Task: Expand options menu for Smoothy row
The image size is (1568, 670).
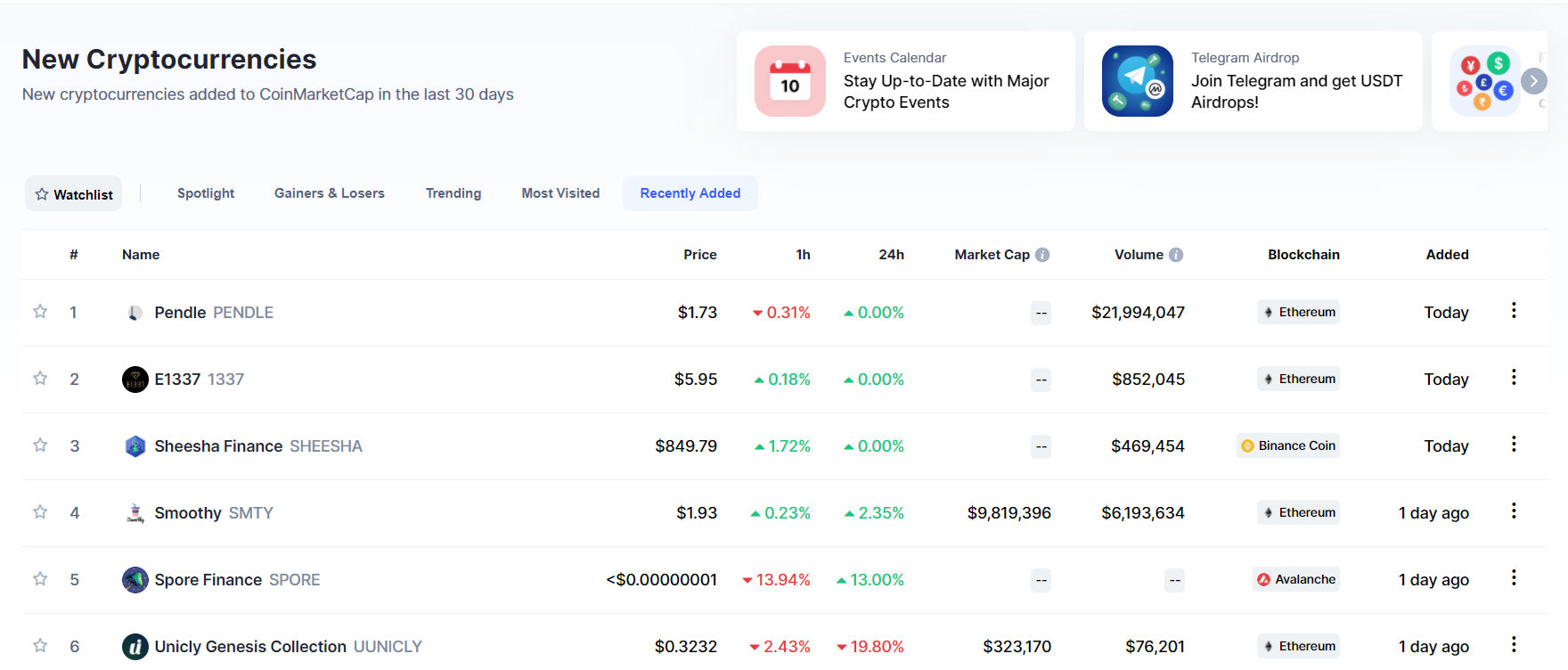Action: coord(1514,511)
